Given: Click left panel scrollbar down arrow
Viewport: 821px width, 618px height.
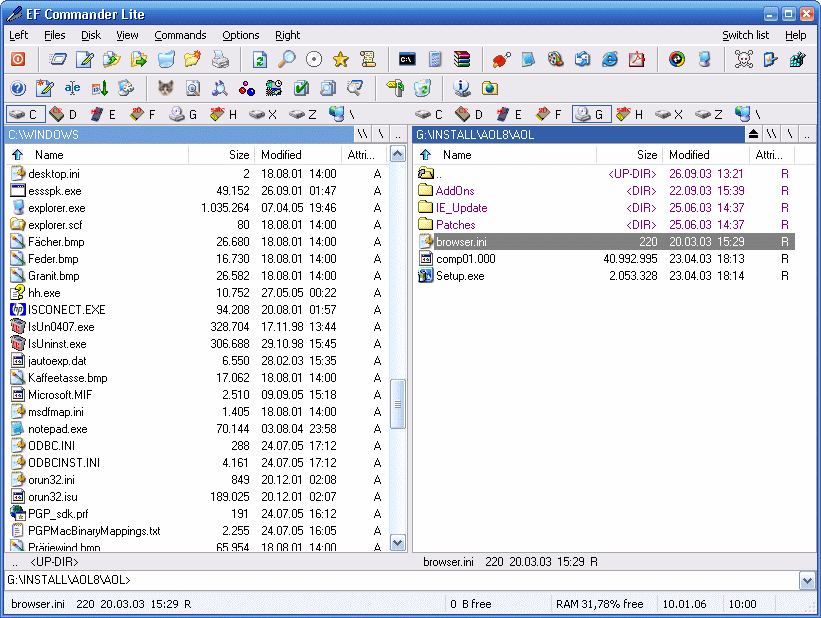Looking at the screenshot, I should [x=397, y=542].
